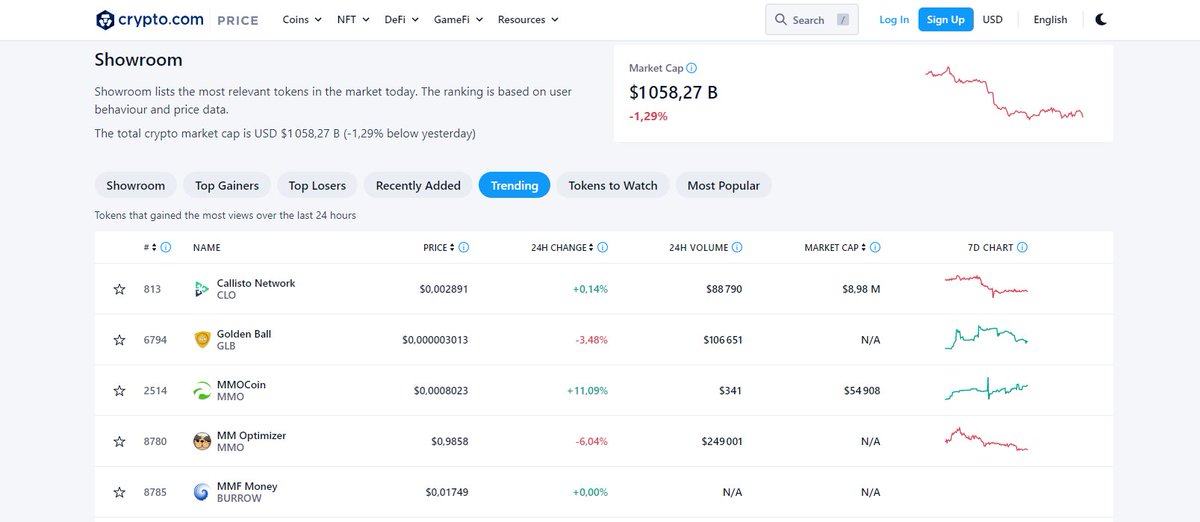1200x522 pixels.
Task: Click MMOCoin change +11,09%
Action: coord(588,391)
